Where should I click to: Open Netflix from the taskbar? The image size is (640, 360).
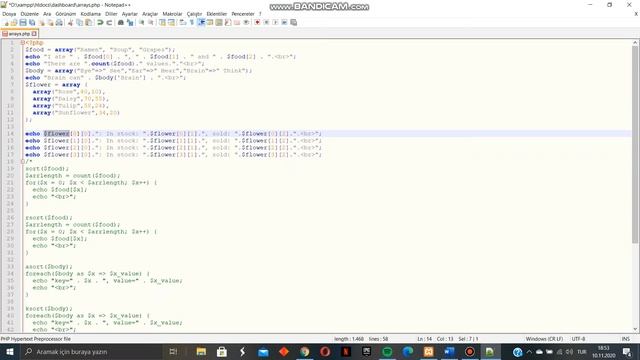346,352
